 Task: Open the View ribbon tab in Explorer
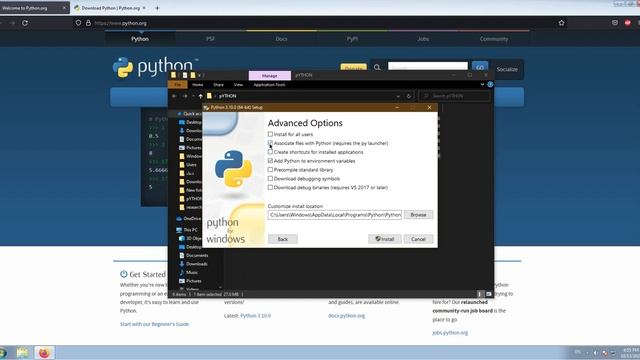(238, 84)
